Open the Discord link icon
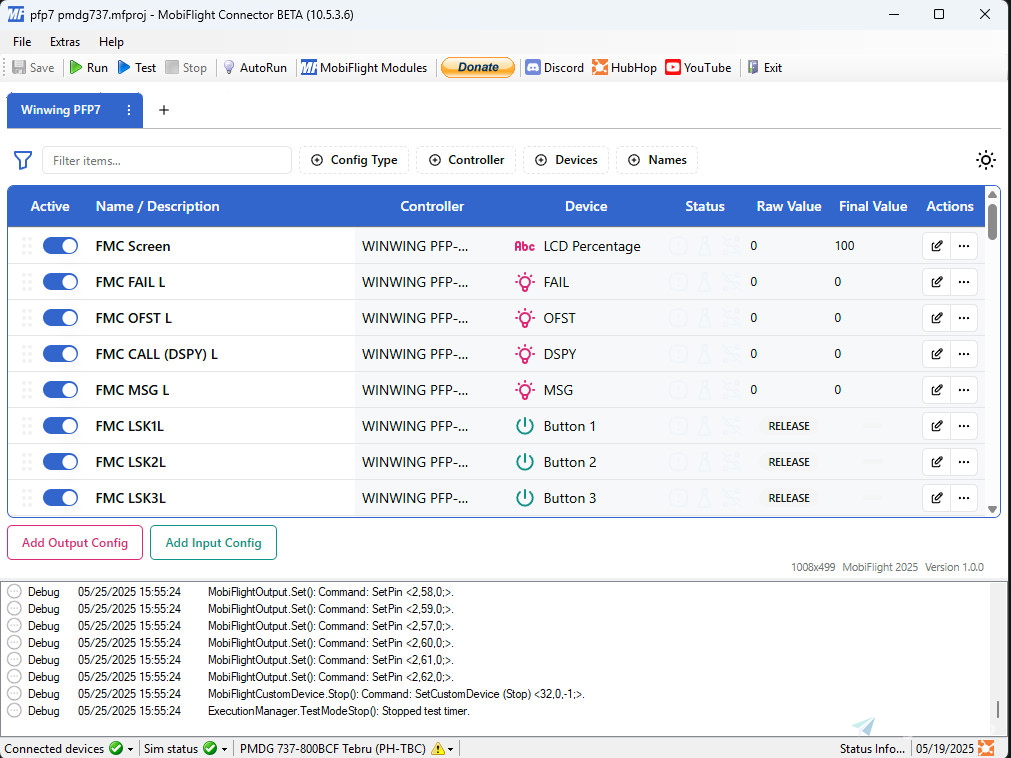The image size is (1011, 758). click(x=534, y=68)
